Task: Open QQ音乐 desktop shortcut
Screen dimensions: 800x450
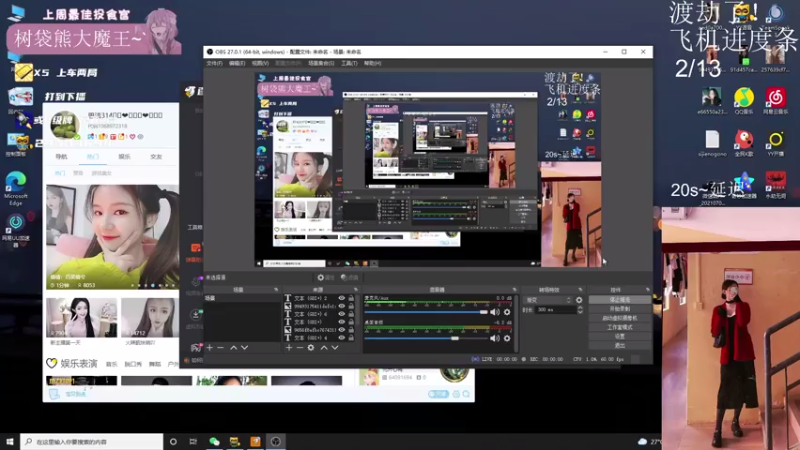Action: (x=744, y=101)
